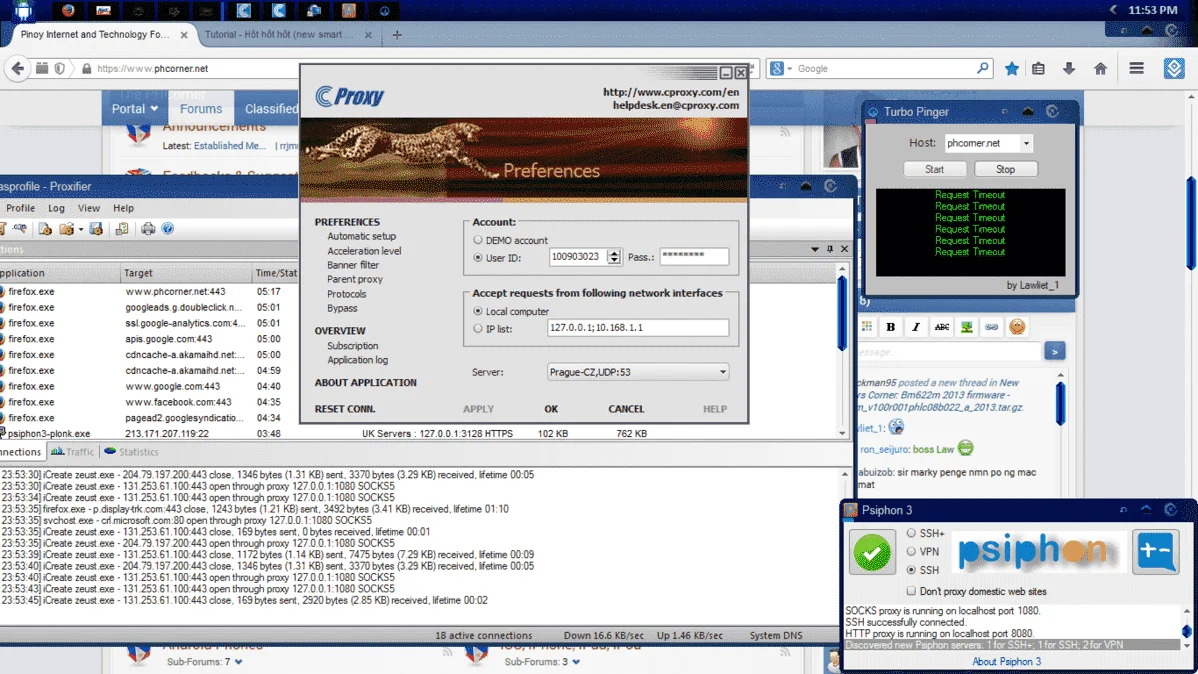Open the Proxifier panel options down arrow
The width and height of the screenshot is (1198, 674).
[x=814, y=249]
